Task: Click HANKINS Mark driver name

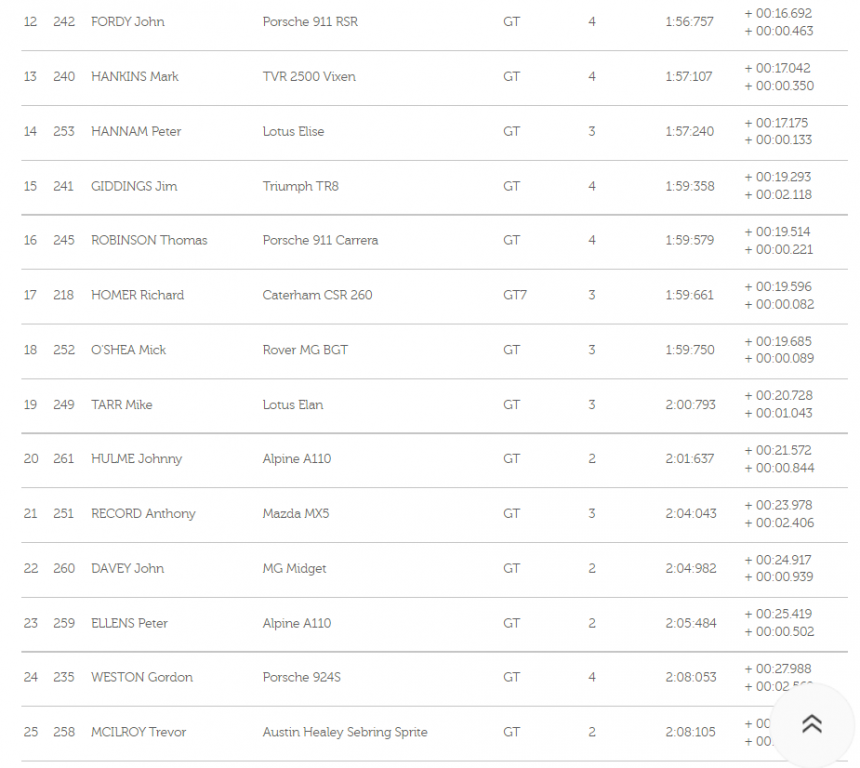Action: click(134, 77)
